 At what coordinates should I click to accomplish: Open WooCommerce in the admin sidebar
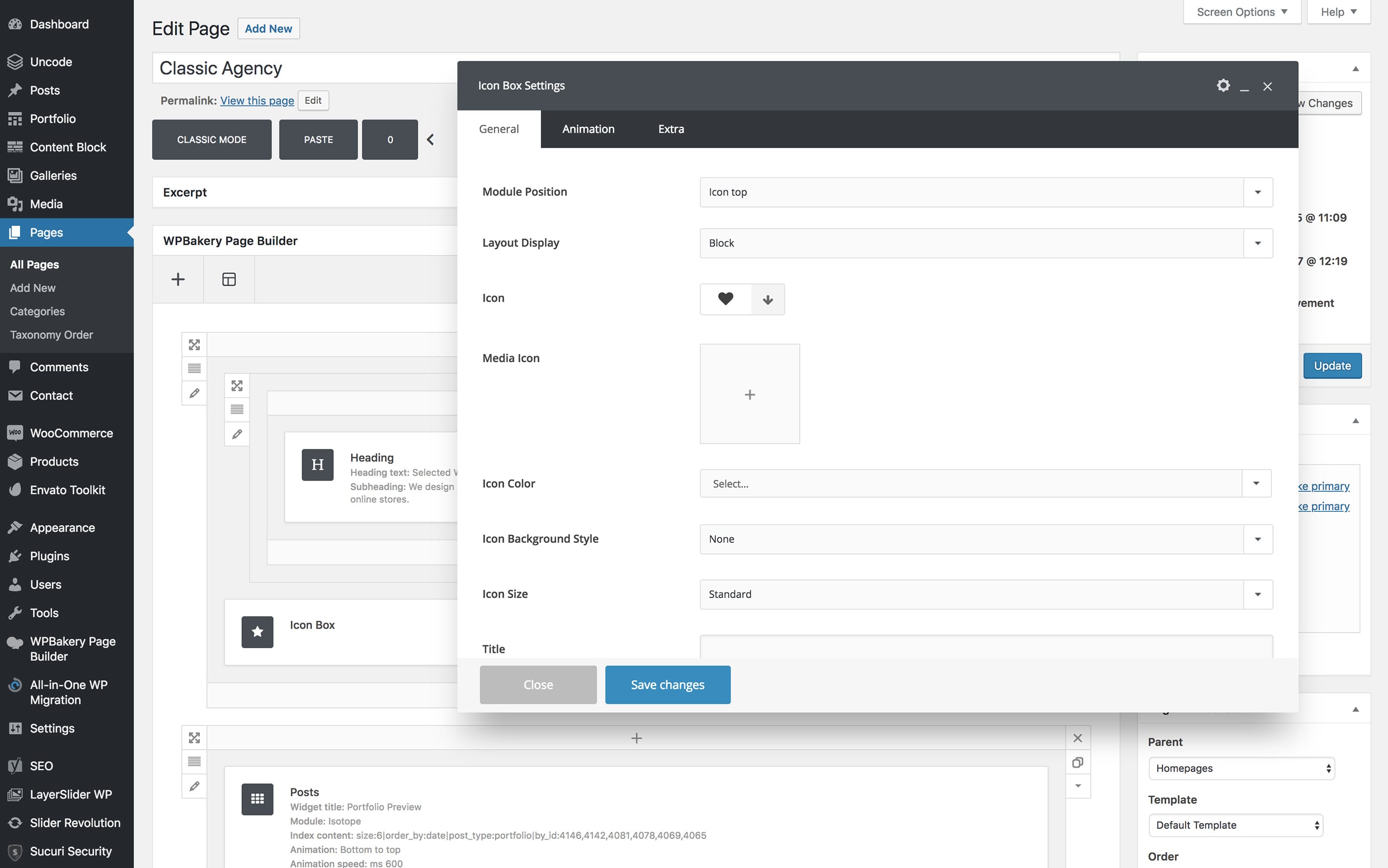[71, 433]
